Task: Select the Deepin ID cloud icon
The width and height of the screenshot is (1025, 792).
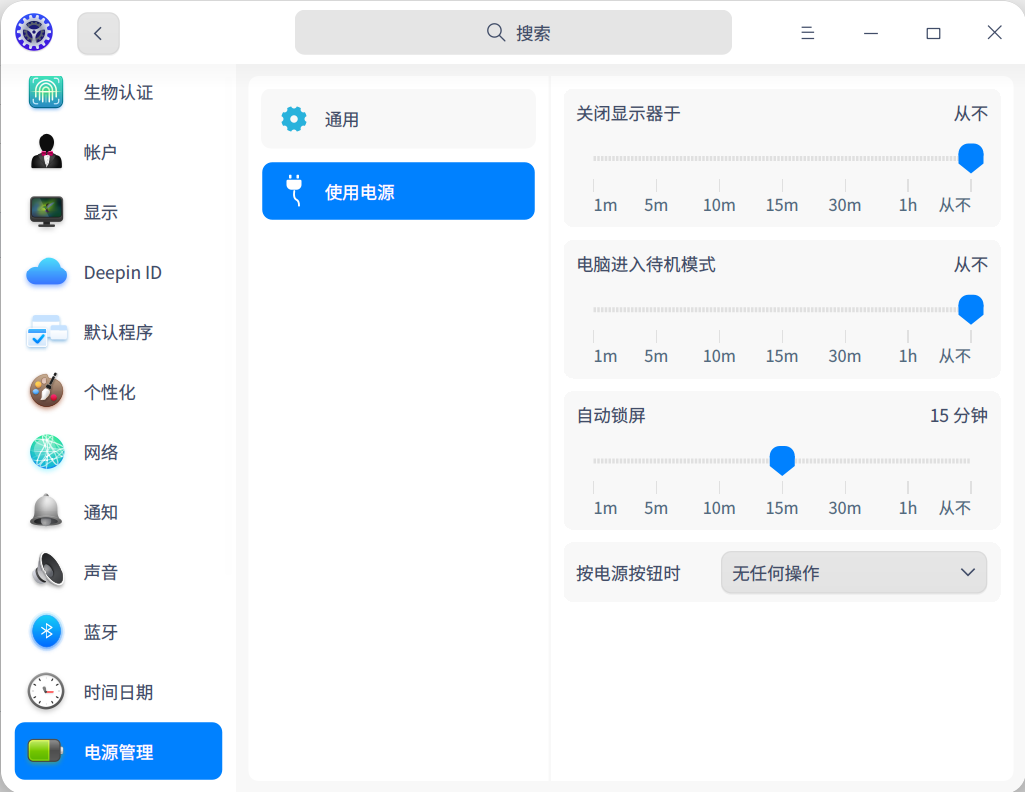Action: point(46,272)
